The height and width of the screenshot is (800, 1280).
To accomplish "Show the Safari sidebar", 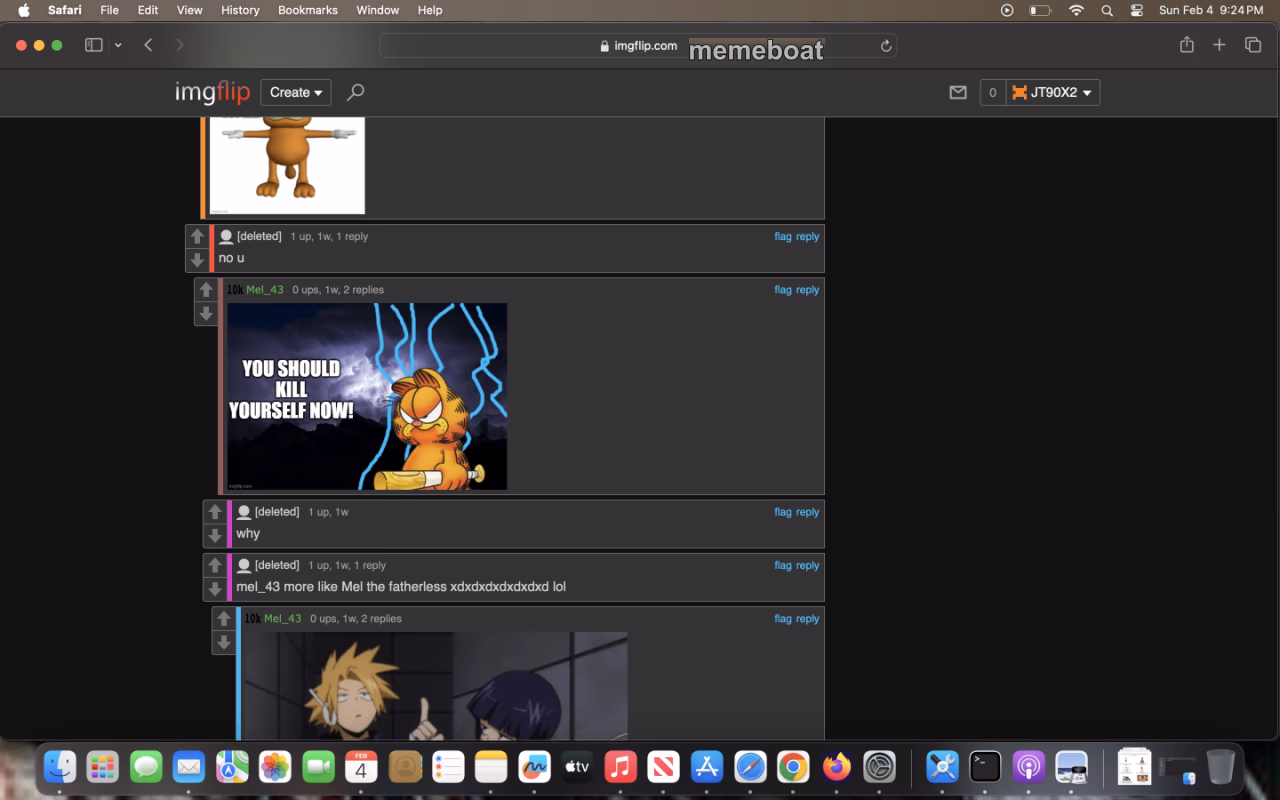I will coord(94,45).
